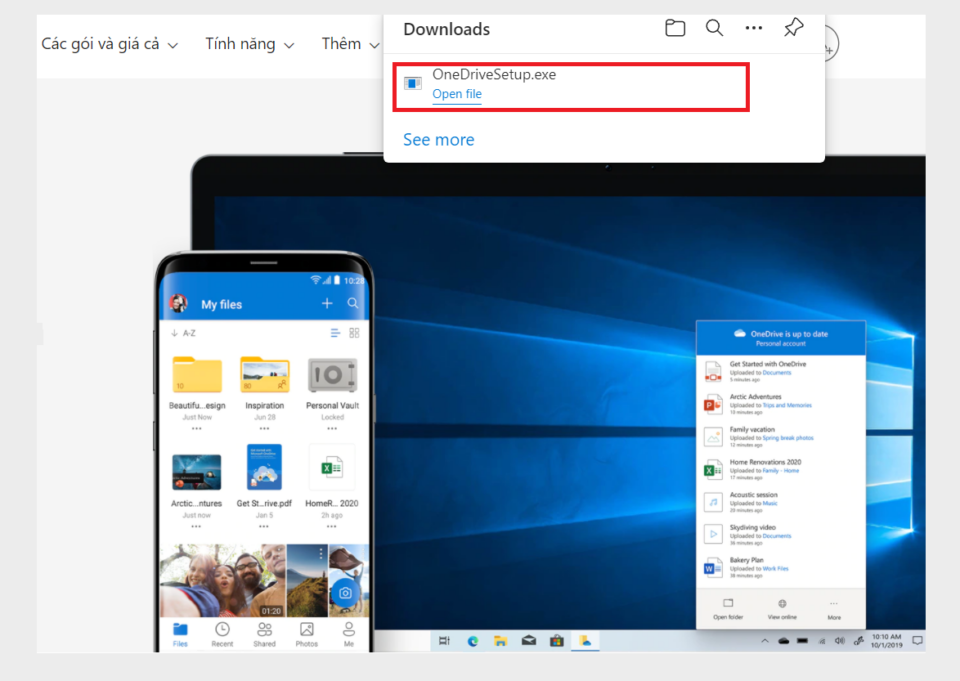Tap the profile avatar in phone app
960x681 pixels.
[x=179, y=303]
